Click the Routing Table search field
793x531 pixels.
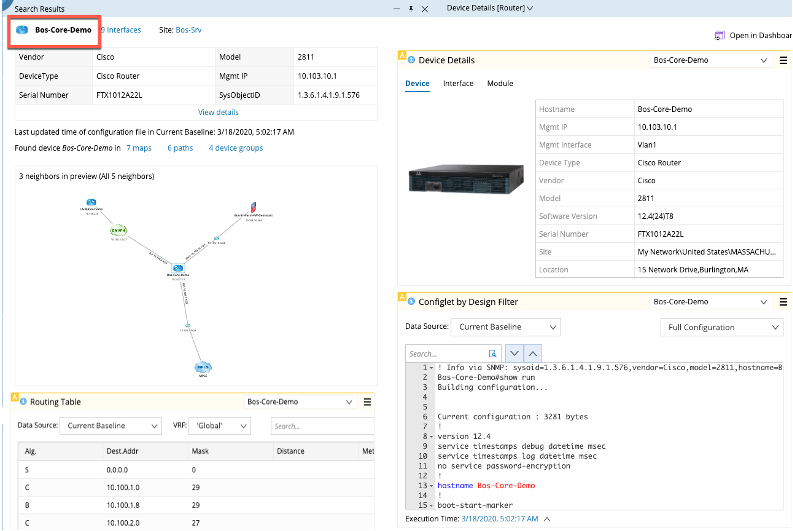coord(320,426)
